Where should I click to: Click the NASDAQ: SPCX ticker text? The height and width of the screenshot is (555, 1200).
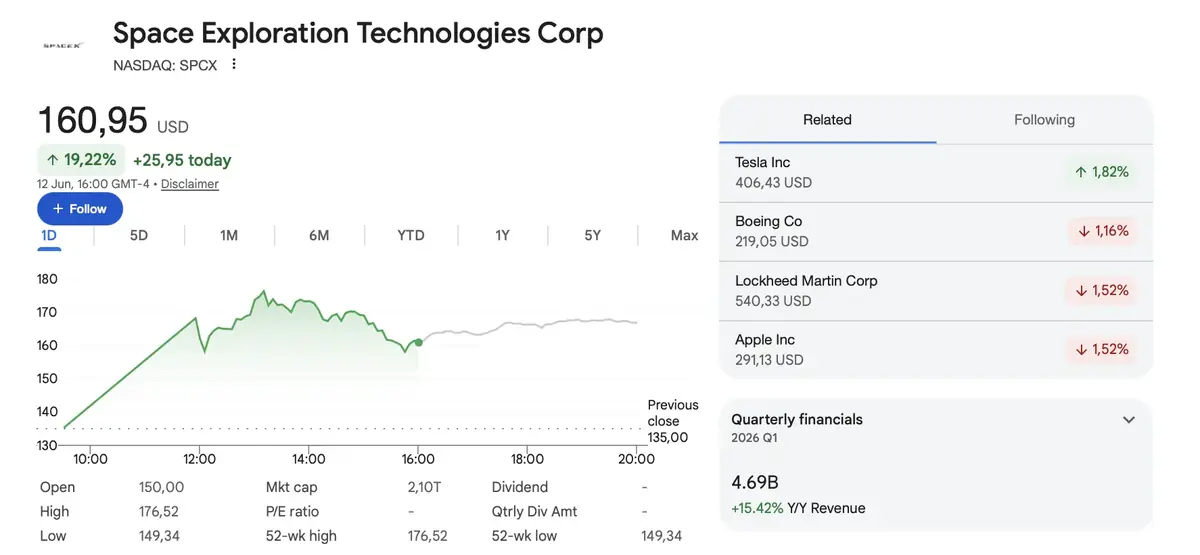165,65
